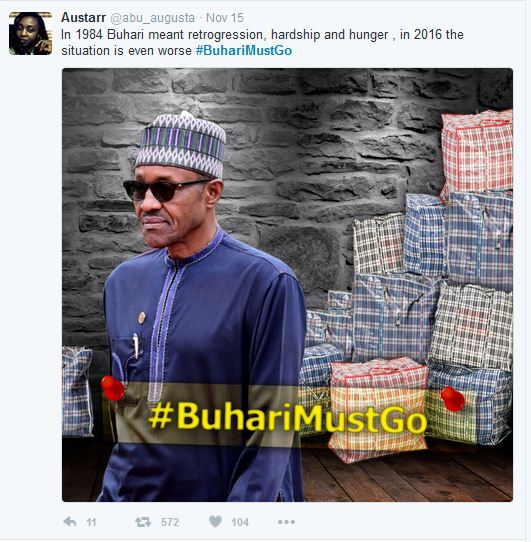
Task: Open the attached image on stone wall
Action: [287, 285]
